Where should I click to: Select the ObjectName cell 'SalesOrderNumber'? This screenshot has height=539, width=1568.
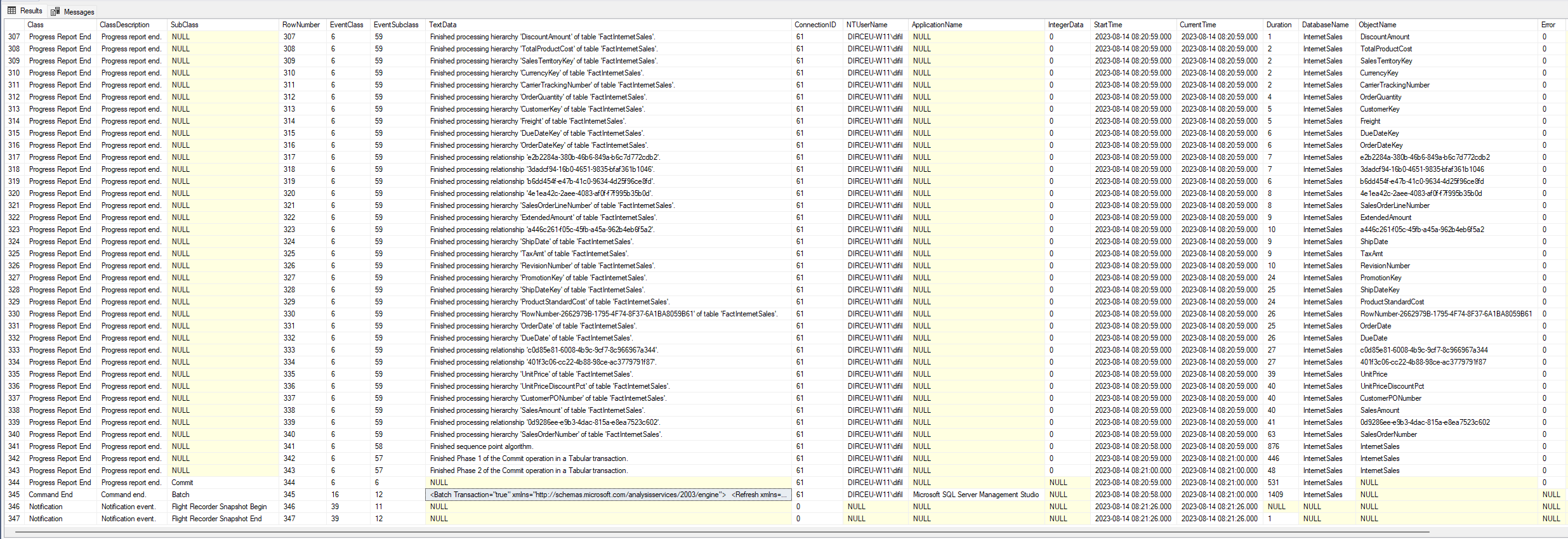(1388, 434)
